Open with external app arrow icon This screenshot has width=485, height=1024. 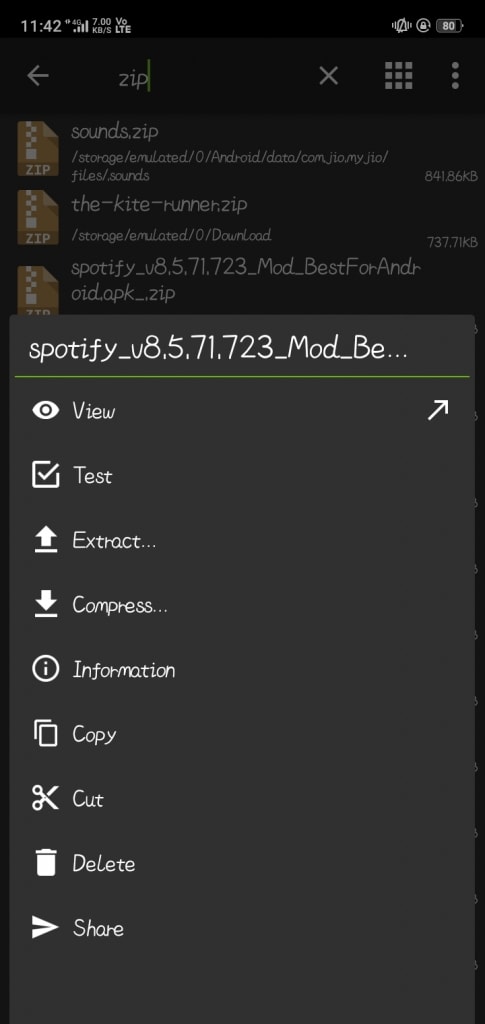point(438,411)
